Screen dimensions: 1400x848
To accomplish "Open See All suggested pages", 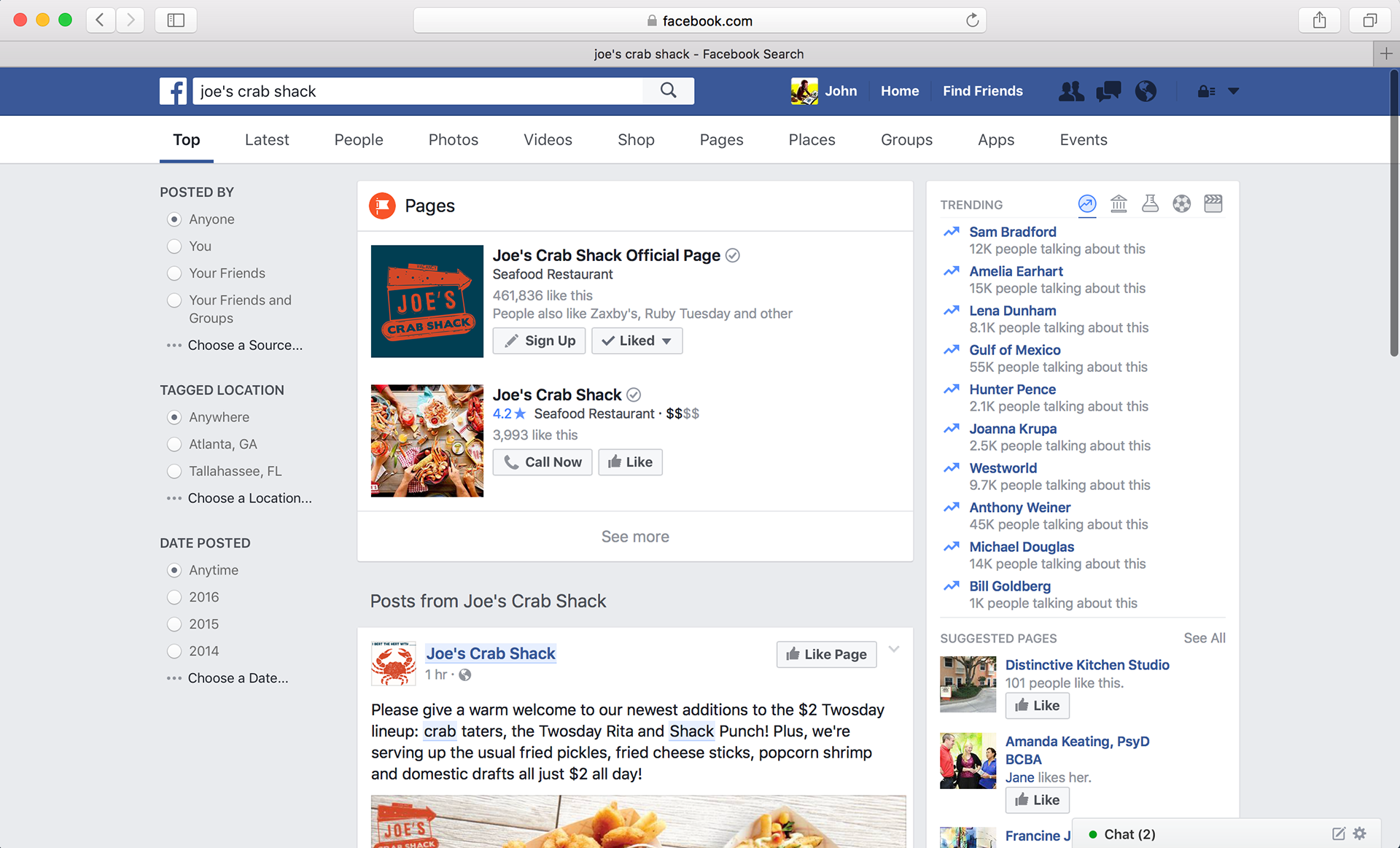I will [1204, 638].
